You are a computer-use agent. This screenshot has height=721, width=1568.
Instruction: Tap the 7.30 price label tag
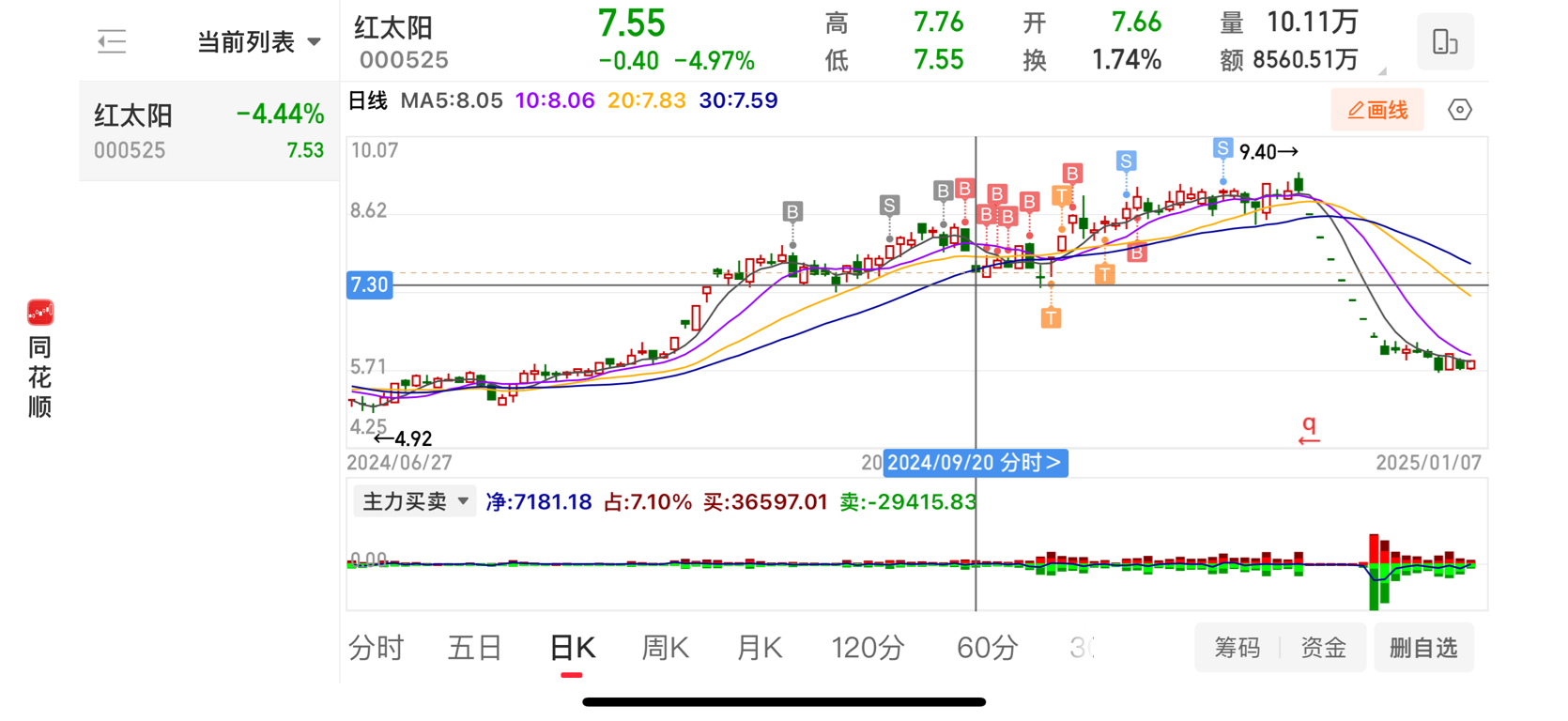[x=369, y=284]
